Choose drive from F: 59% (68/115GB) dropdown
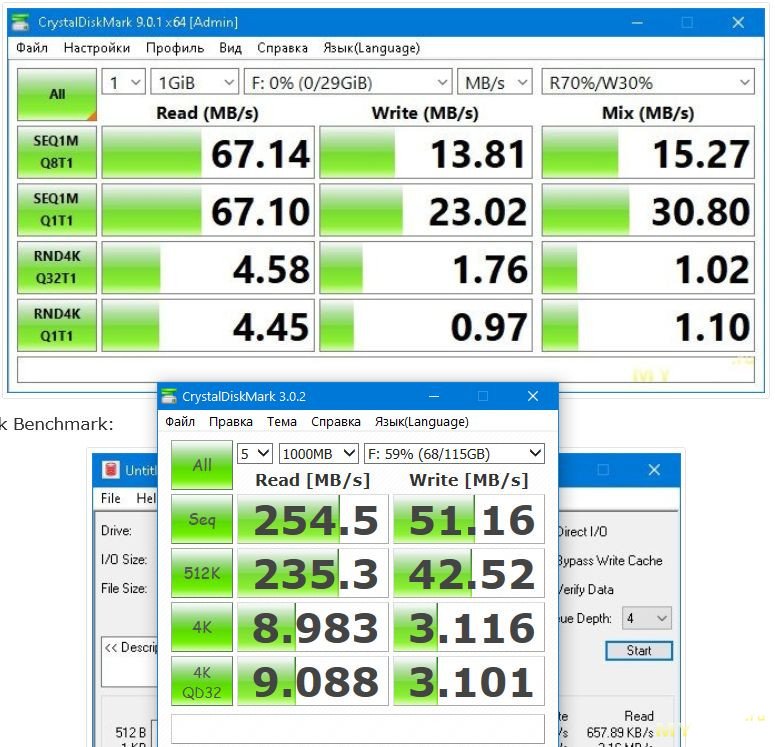This screenshot has height=747, width=775. [454, 453]
